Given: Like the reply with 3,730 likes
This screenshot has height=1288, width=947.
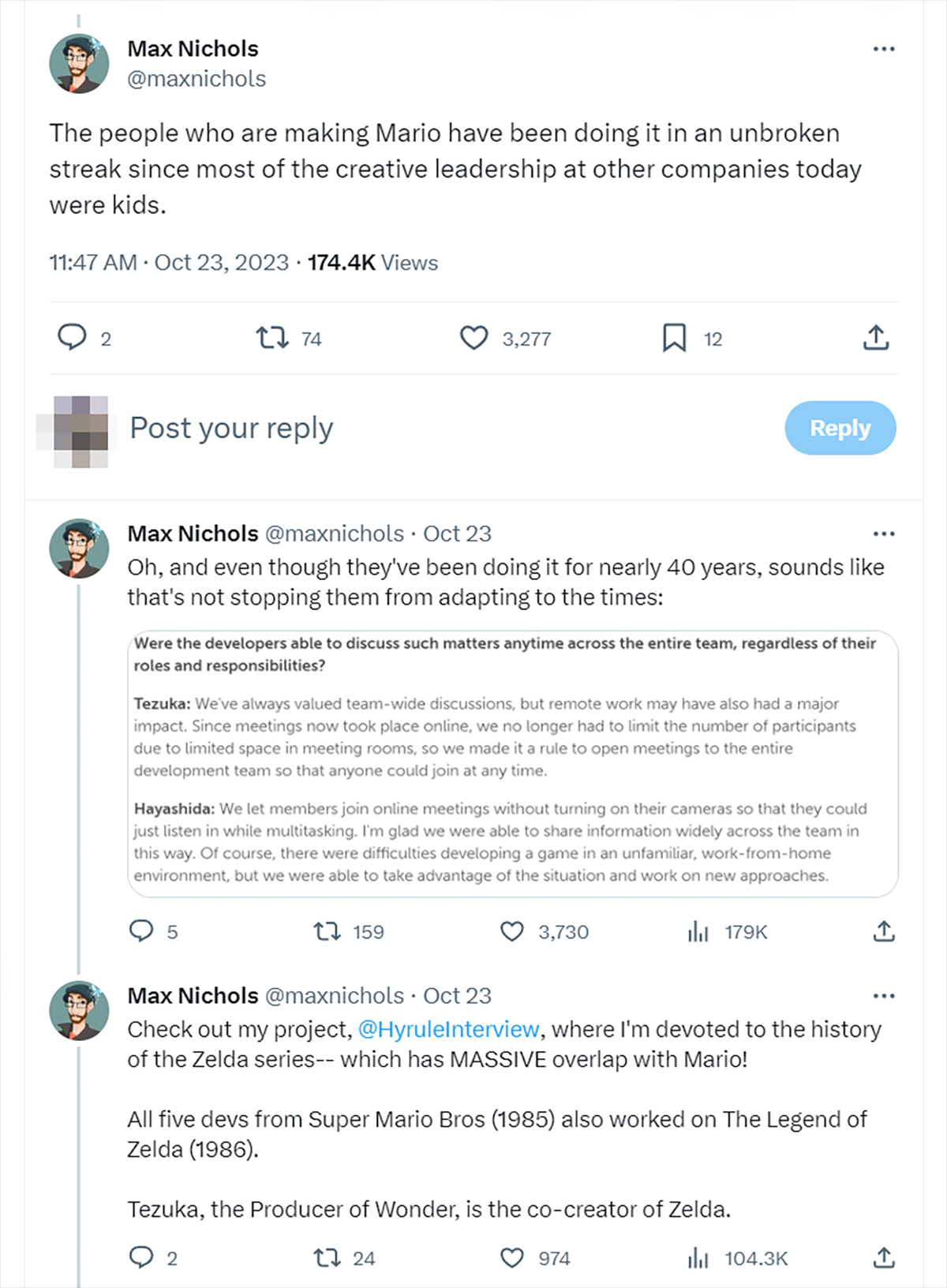Looking at the screenshot, I should pyautogui.click(x=512, y=932).
